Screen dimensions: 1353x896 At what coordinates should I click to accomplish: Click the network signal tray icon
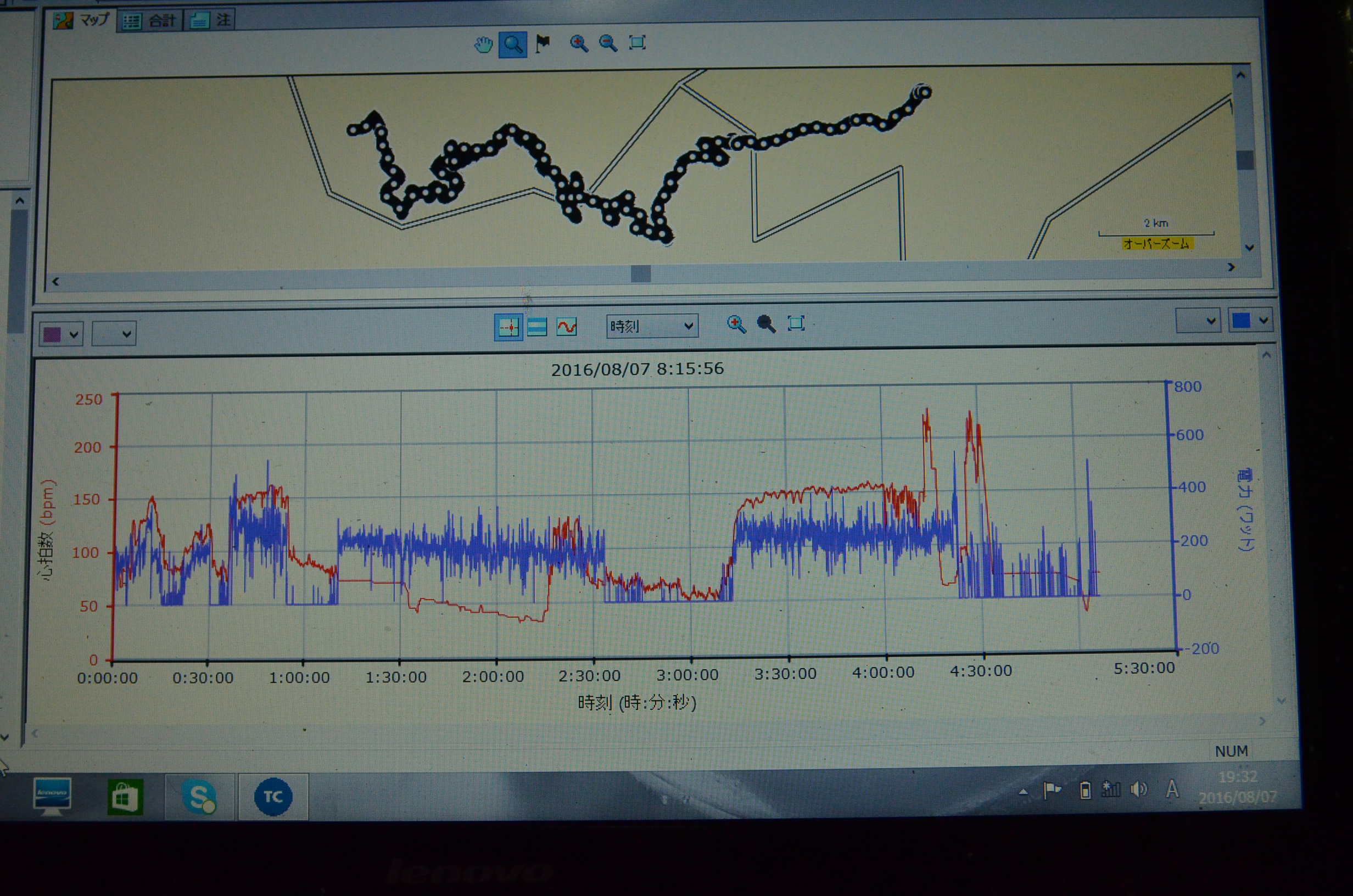[1111, 789]
